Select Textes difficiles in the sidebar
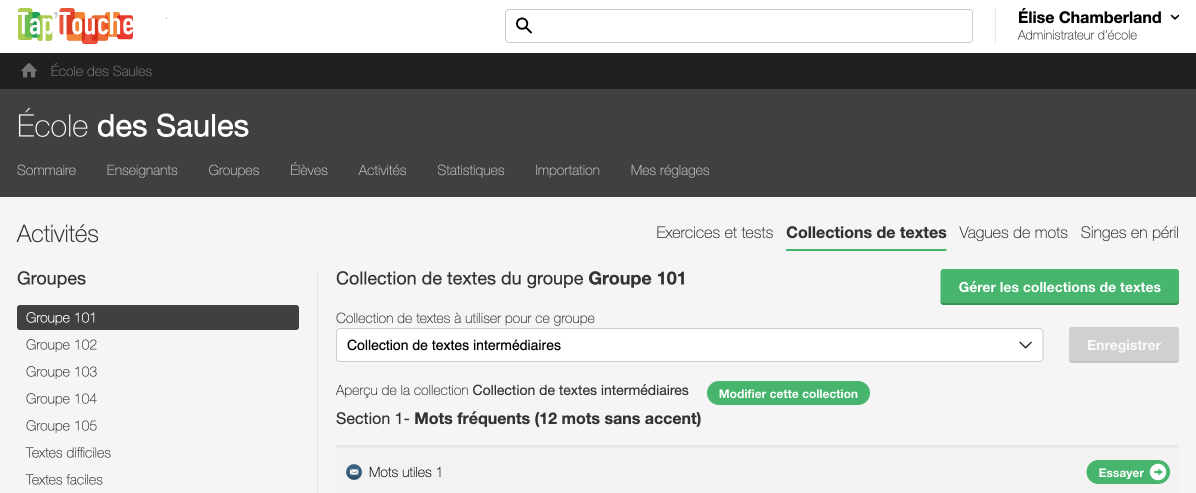Screen dimensions: 1196x493 pos(68,453)
